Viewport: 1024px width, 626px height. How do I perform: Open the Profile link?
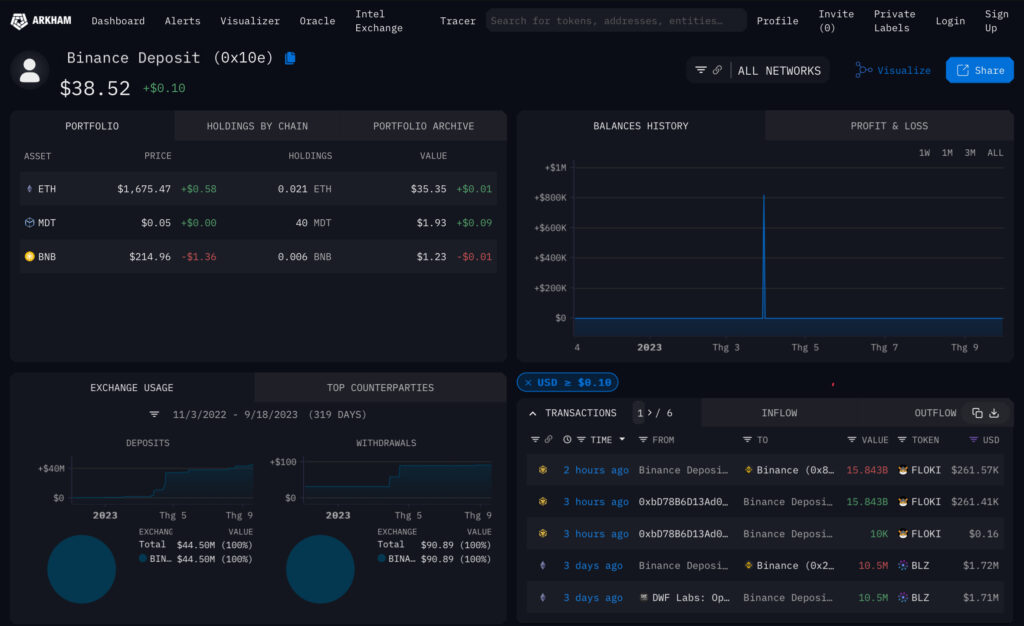[x=777, y=21]
